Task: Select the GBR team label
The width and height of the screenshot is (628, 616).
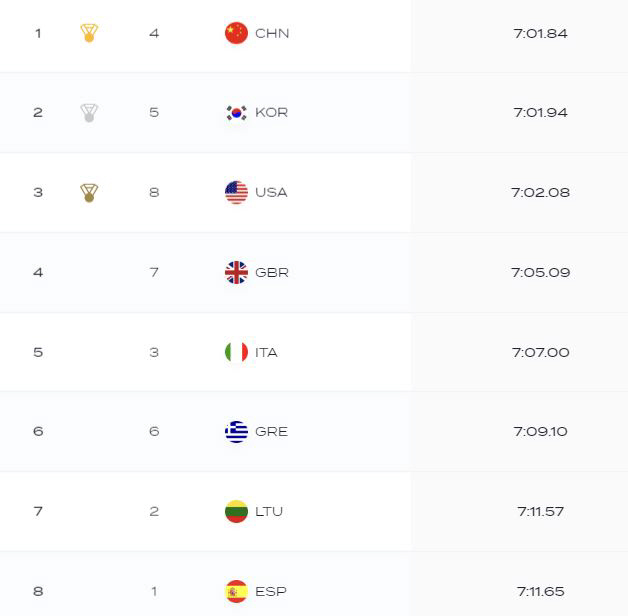Action: [x=272, y=273]
